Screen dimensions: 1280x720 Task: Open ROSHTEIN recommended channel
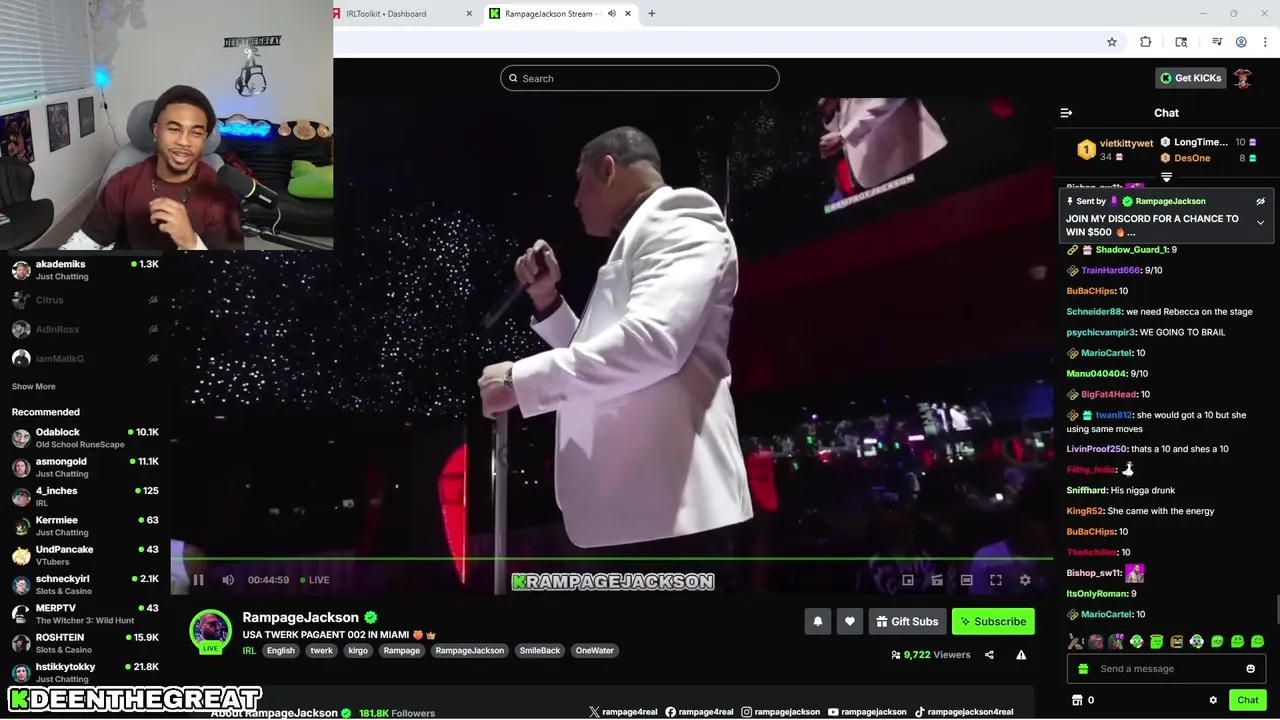[85, 643]
